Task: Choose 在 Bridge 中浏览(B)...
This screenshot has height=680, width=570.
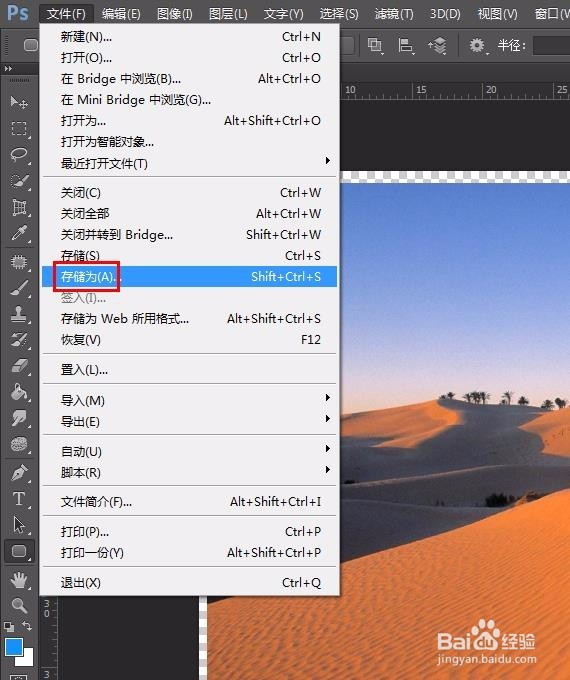Action: click(189, 78)
